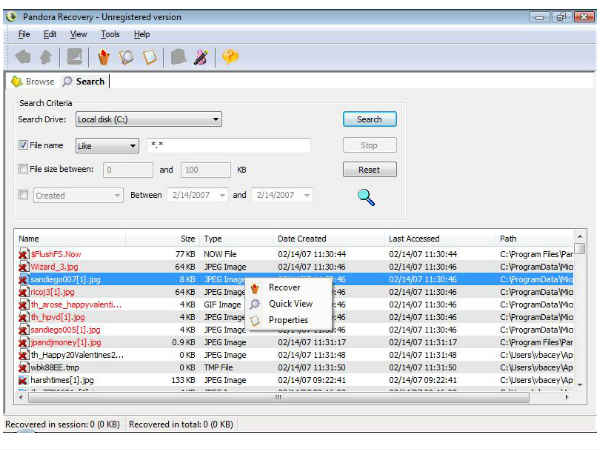This screenshot has height=450, width=600.
Task: Select the sandiego005[1].jpg file row
Action: click(x=295, y=330)
